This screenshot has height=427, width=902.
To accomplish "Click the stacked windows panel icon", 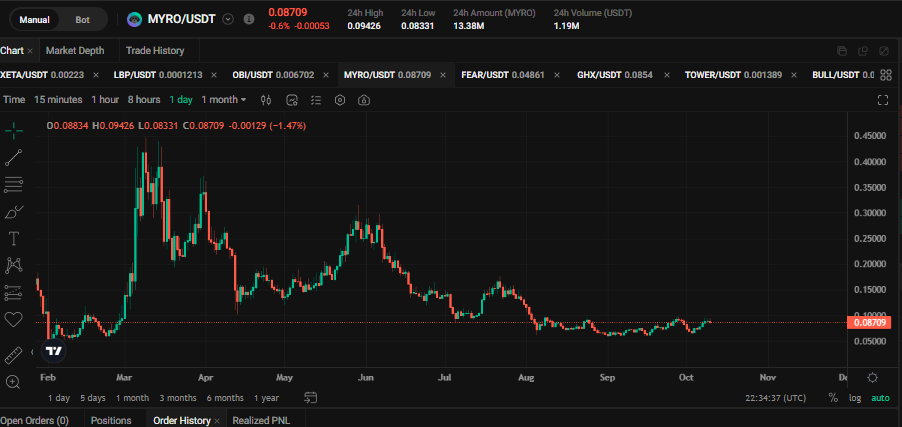I will pyautogui.click(x=842, y=51).
